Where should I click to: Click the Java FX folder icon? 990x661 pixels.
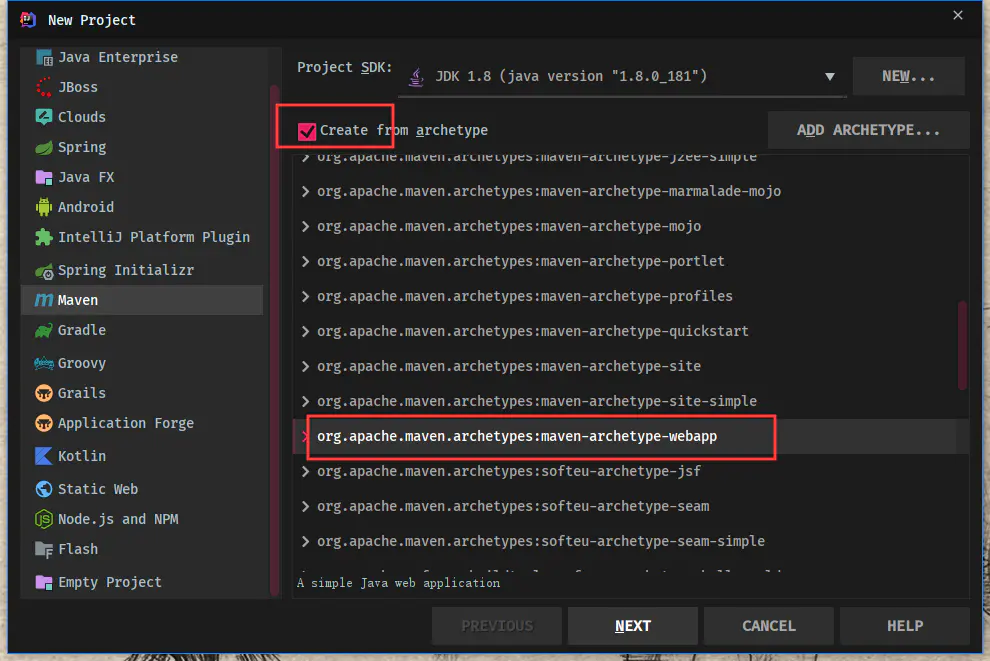pos(44,177)
